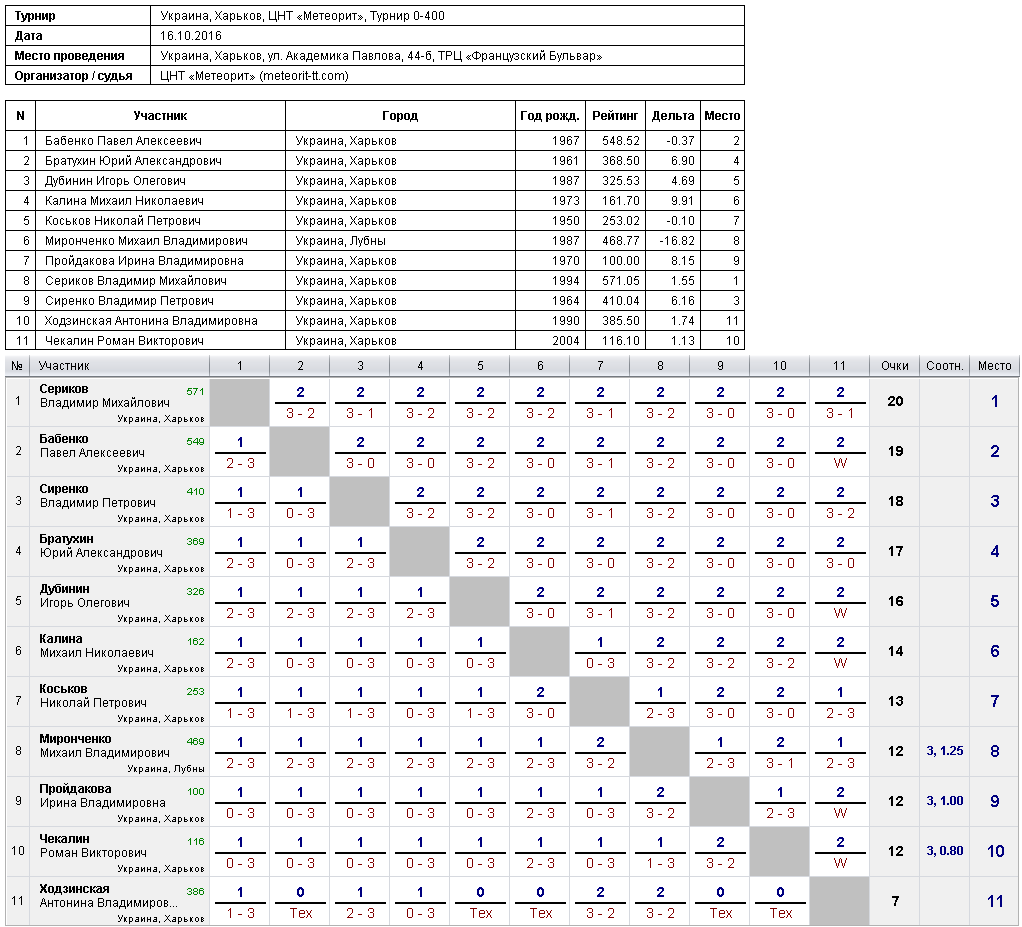Click 'Миронченко' name in the results grid

(76, 739)
